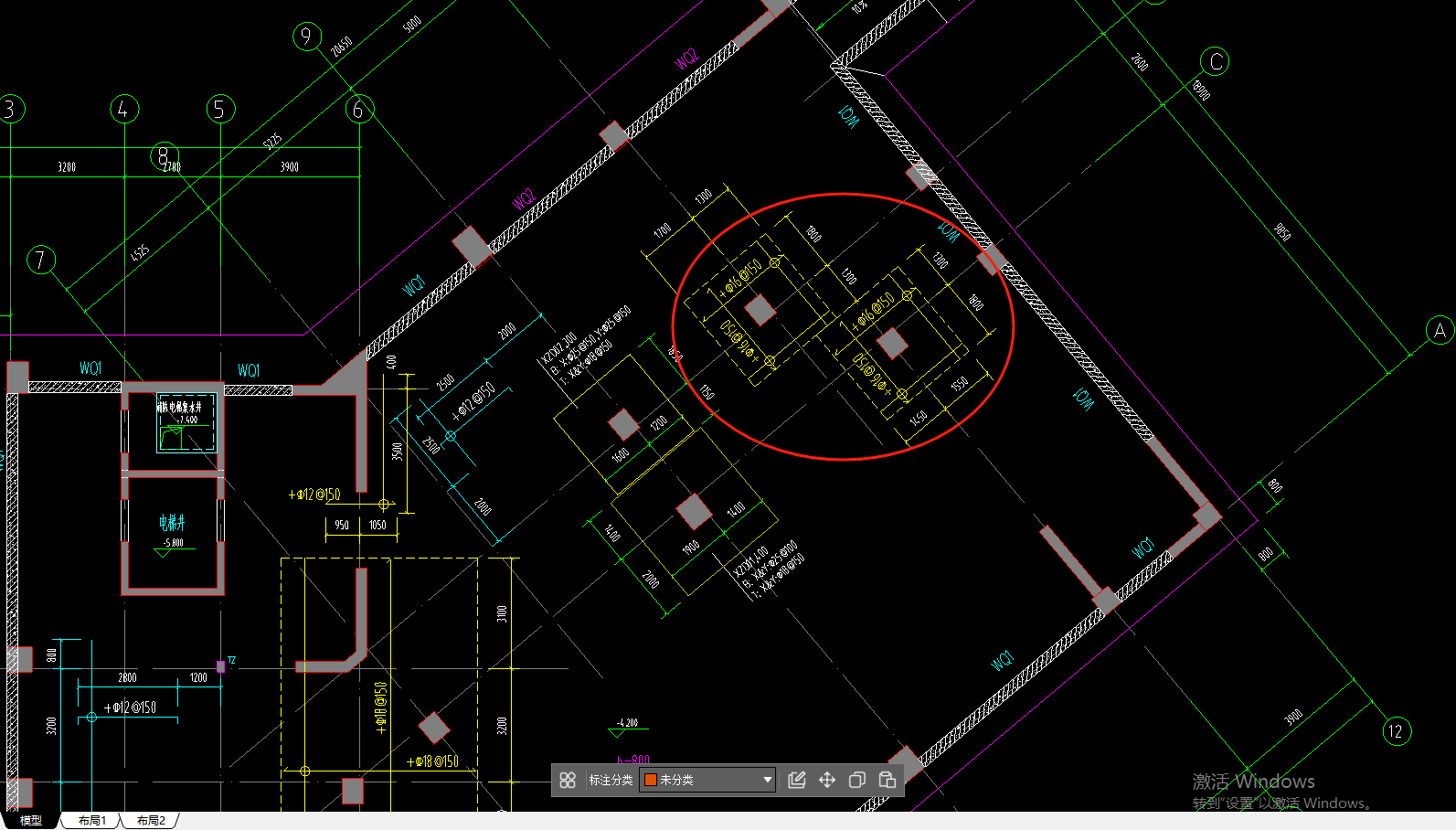Select the grid axis bubble numbered 6
1456x830 pixels.
pyautogui.click(x=359, y=110)
